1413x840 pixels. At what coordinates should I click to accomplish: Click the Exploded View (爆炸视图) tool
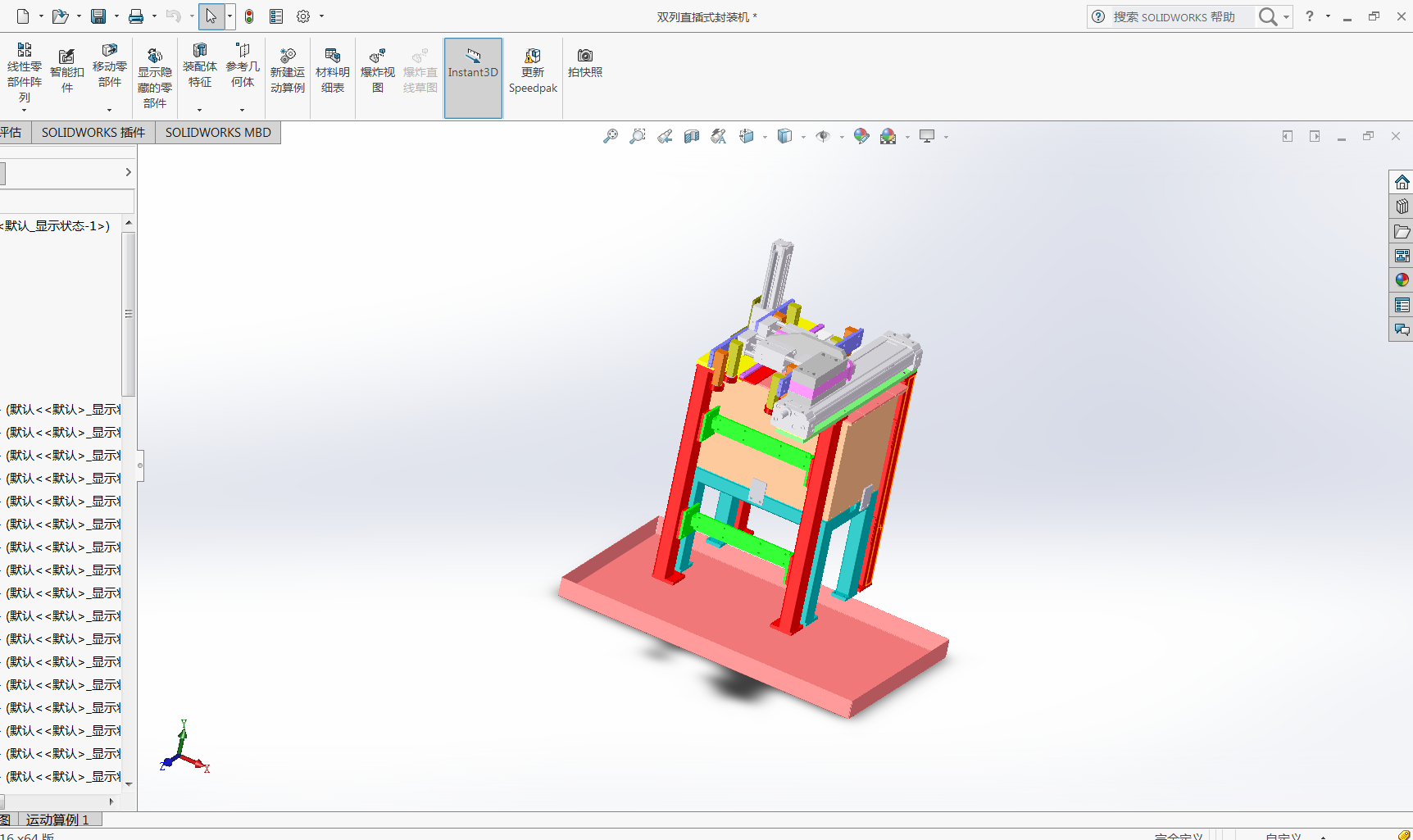pos(377,70)
